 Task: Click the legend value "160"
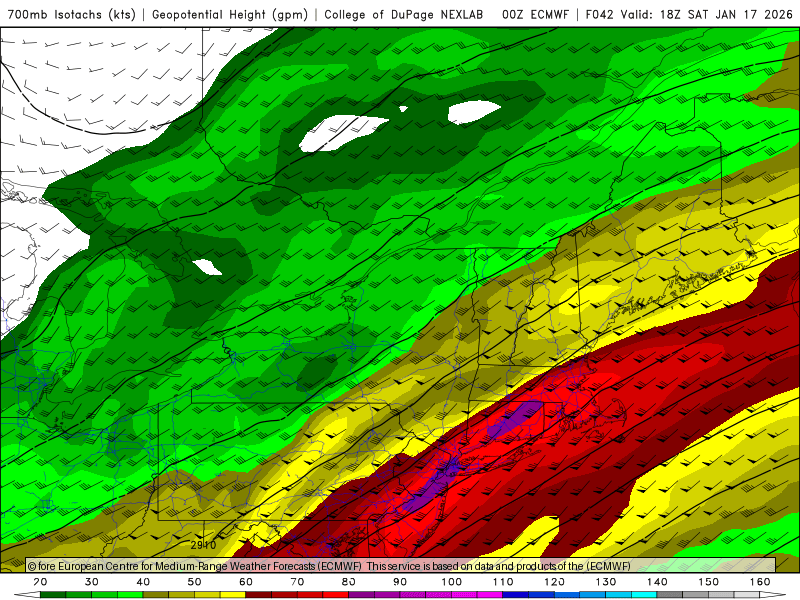pos(760,582)
